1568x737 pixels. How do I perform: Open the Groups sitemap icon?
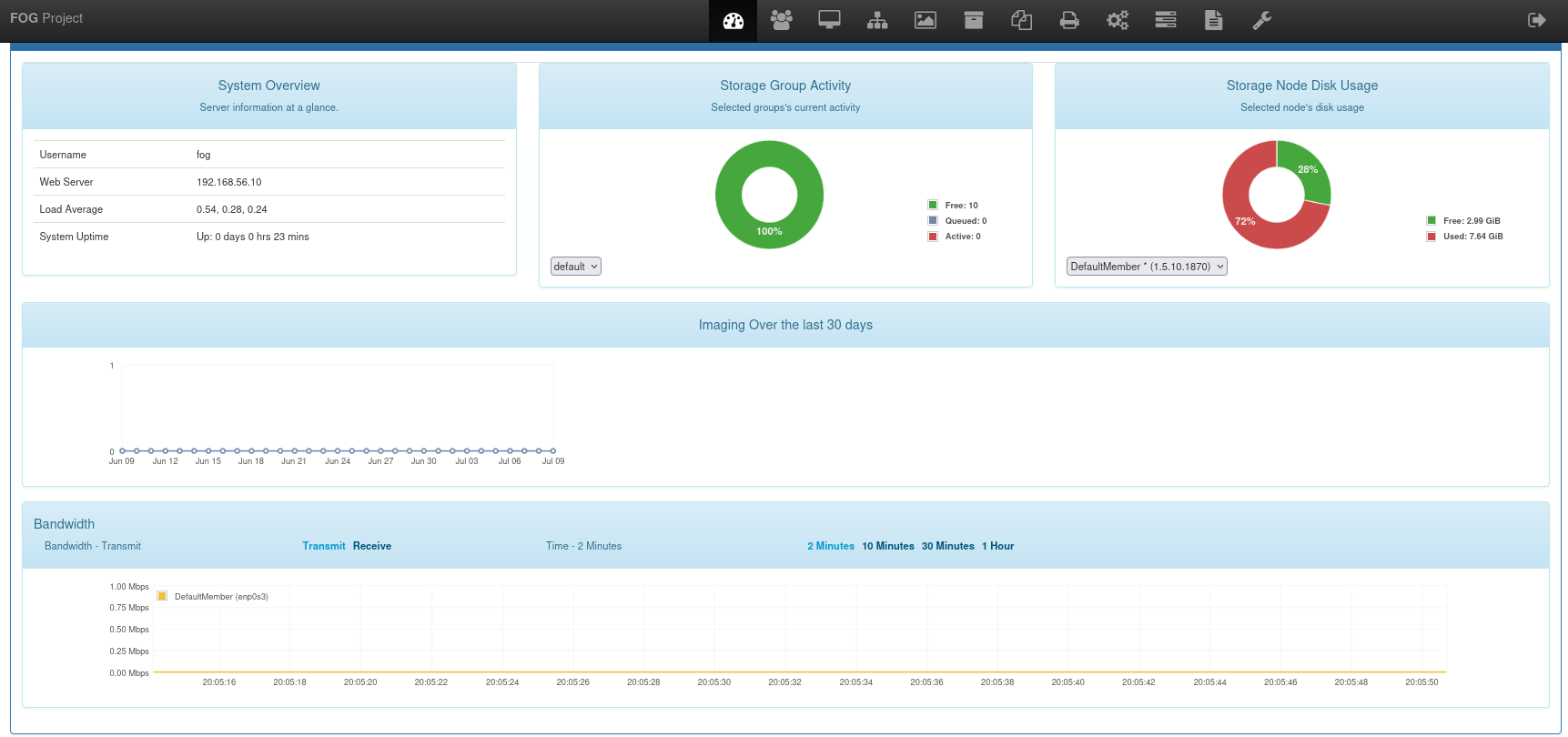pyautogui.click(x=877, y=20)
